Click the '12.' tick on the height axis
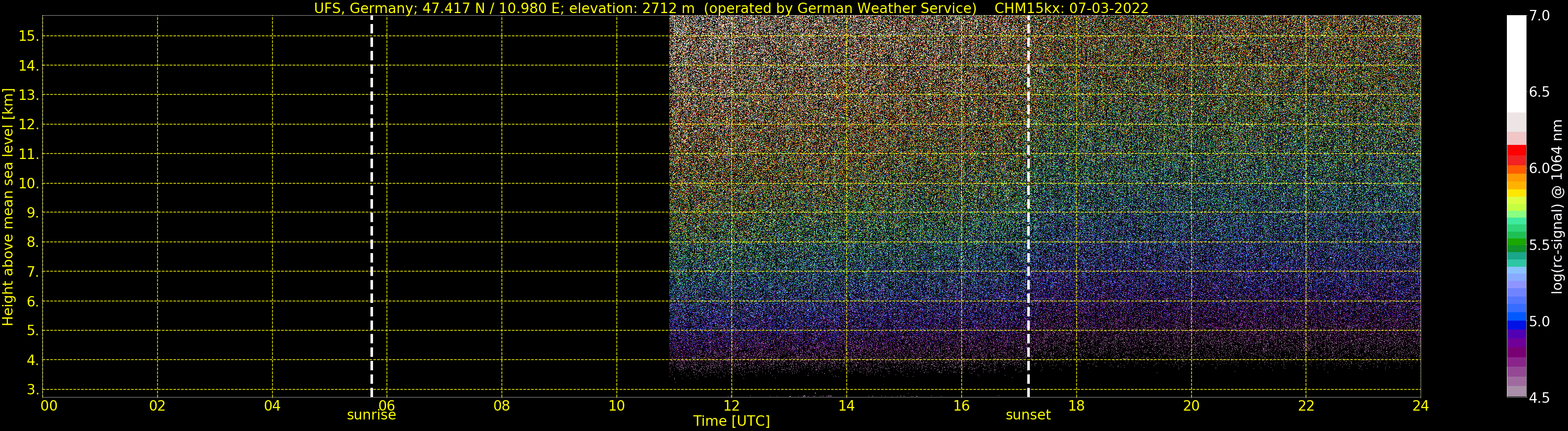This screenshot has width=1568, height=431. point(29,125)
